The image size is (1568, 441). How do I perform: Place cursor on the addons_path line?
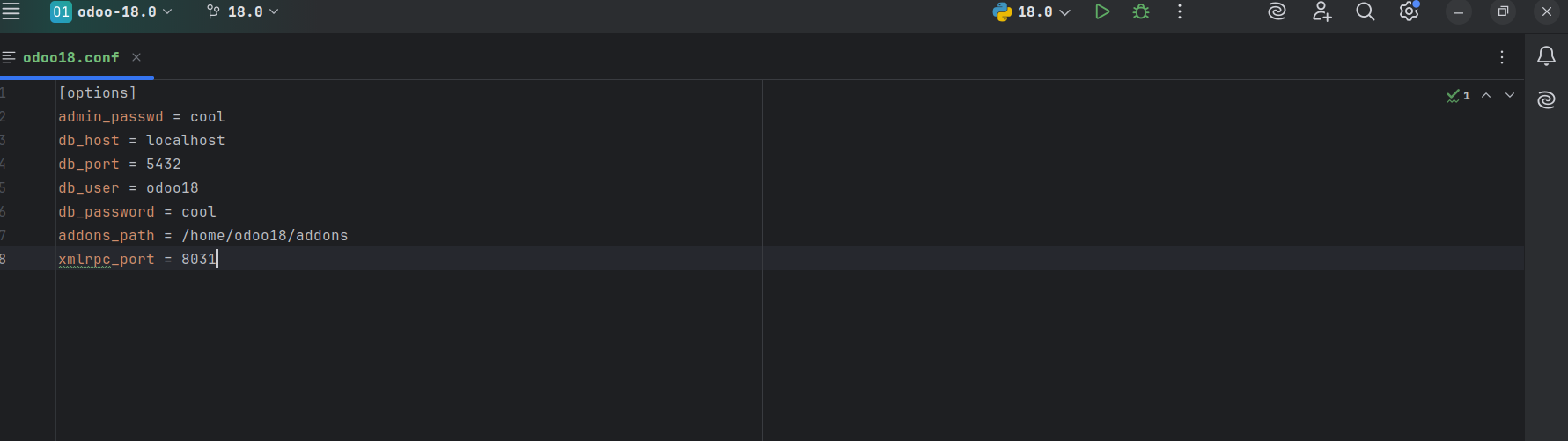click(x=264, y=235)
